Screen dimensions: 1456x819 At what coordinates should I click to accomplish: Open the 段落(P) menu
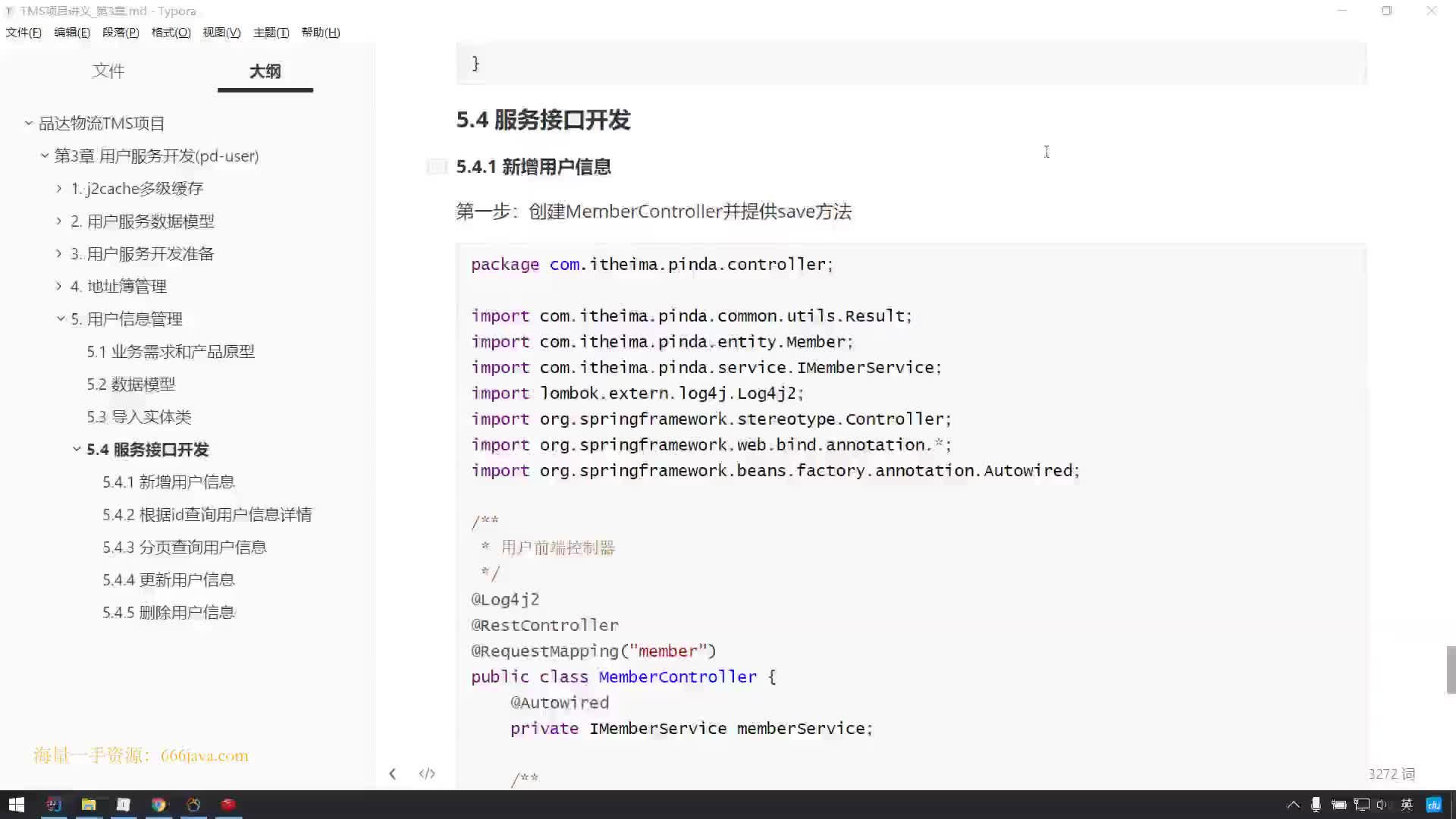tap(121, 33)
